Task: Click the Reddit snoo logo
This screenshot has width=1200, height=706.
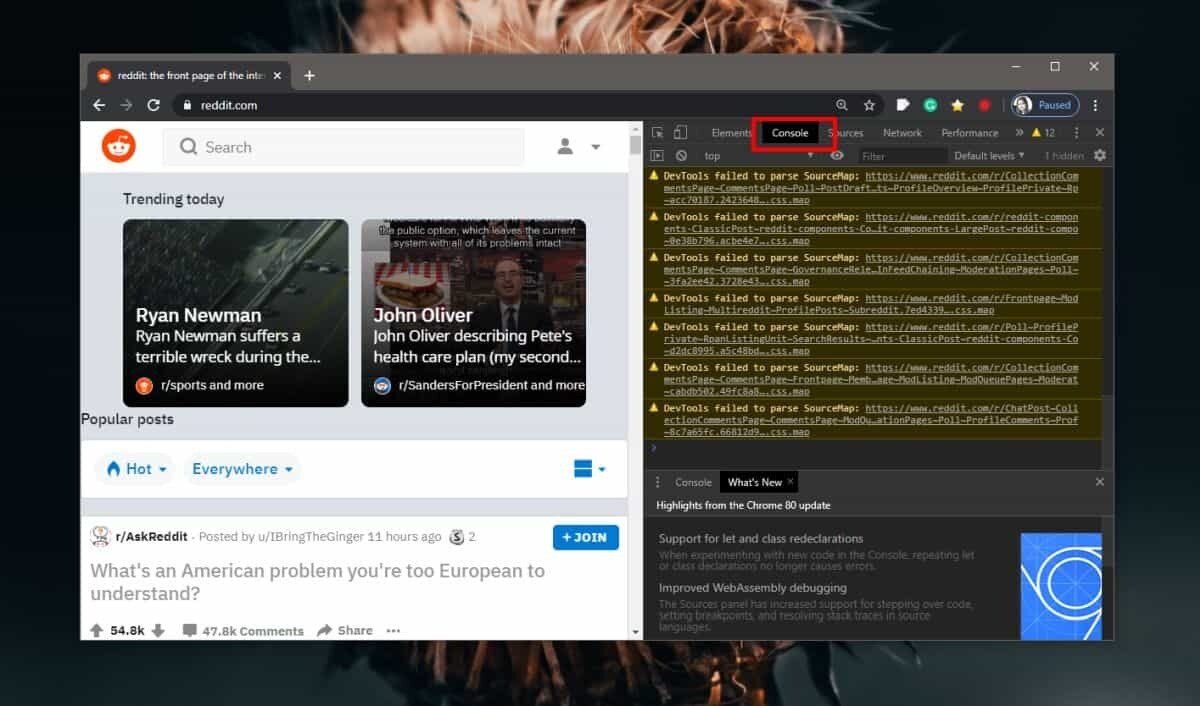Action: click(117, 145)
